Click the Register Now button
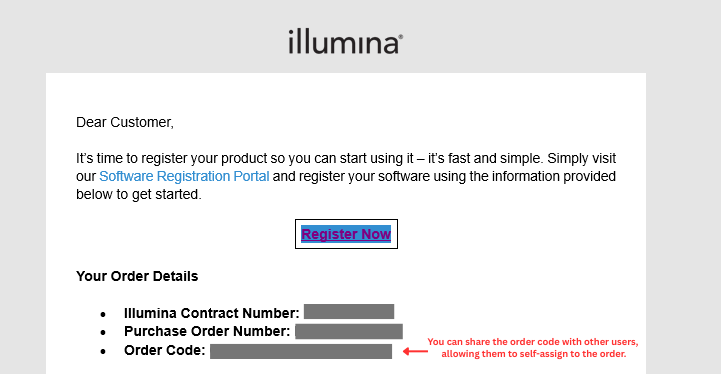The height and width of the screenshot is (374, 721). coord(346,234)
